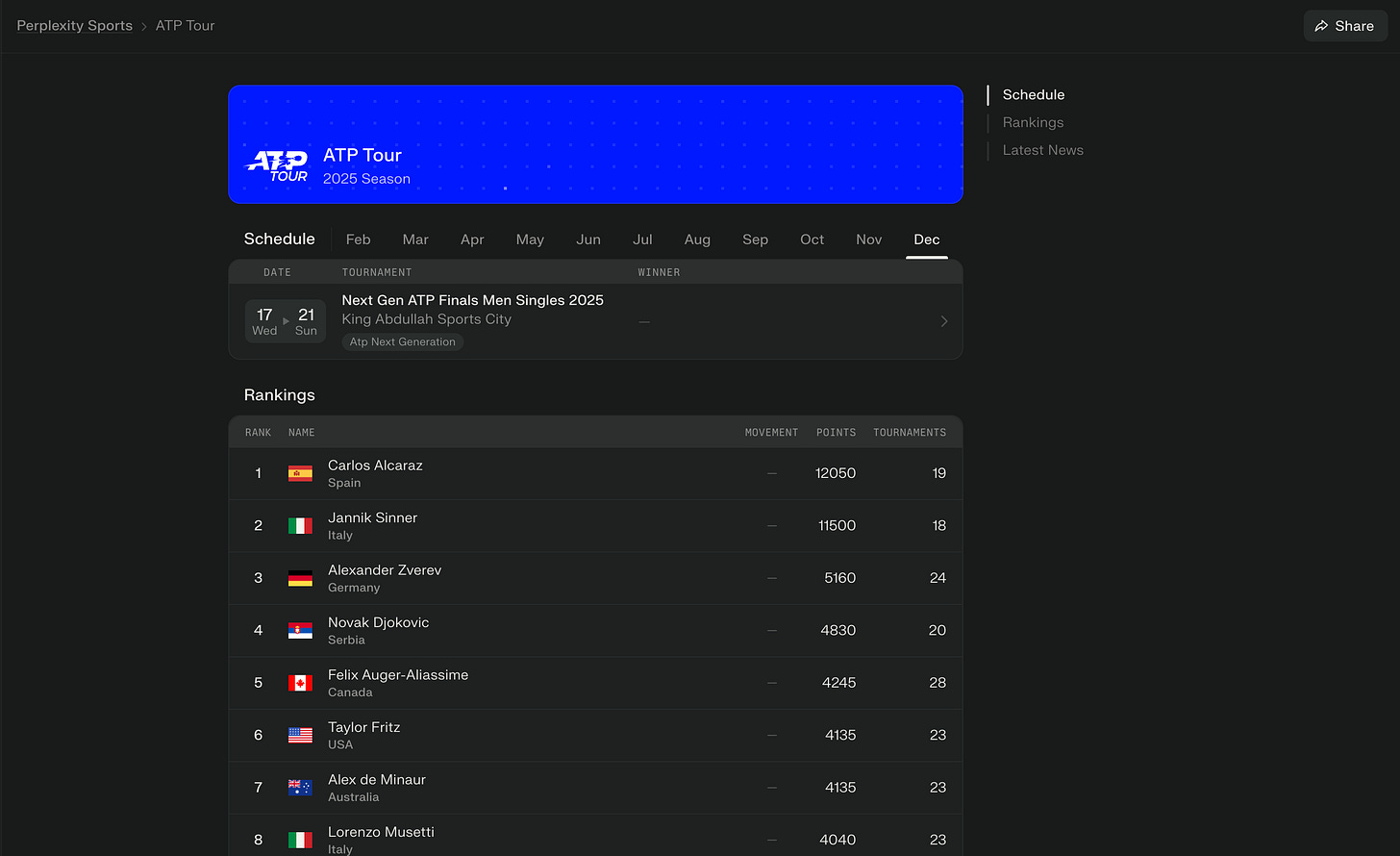Click the breadcrumb separator chevron after Perplexity Sports
This screenshot has width=1400, height=856.
tap(144, 26)
